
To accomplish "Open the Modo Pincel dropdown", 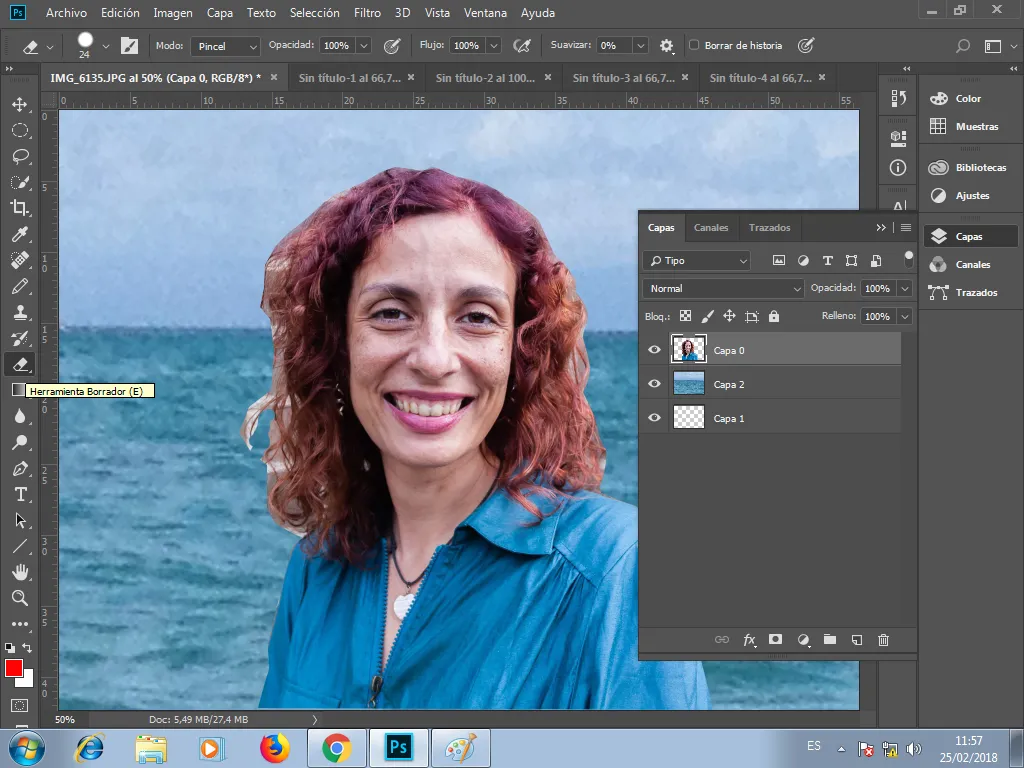I will (x=225, y=46).
